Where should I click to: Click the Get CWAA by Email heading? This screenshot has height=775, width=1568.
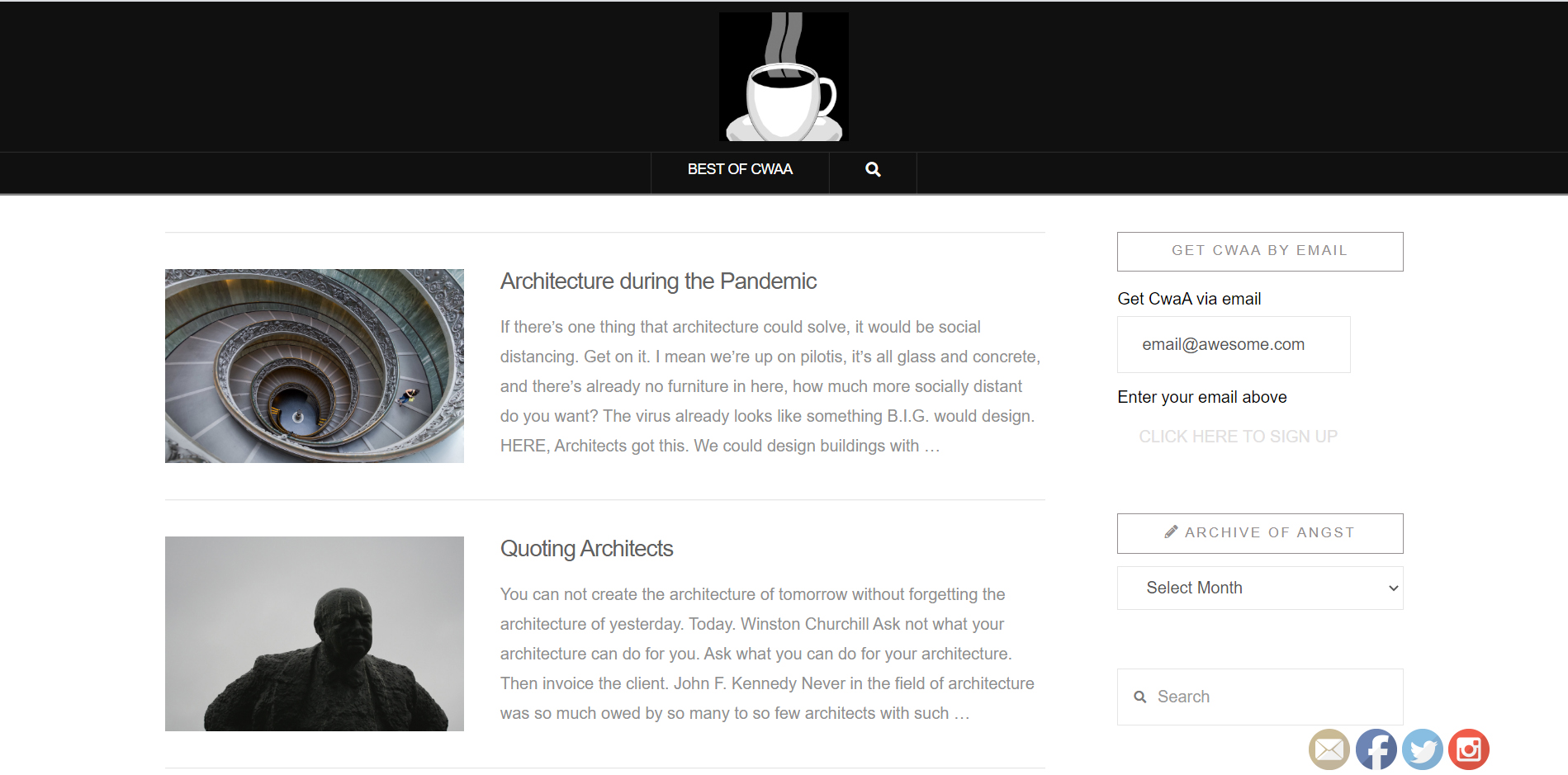click(1259, 251)
